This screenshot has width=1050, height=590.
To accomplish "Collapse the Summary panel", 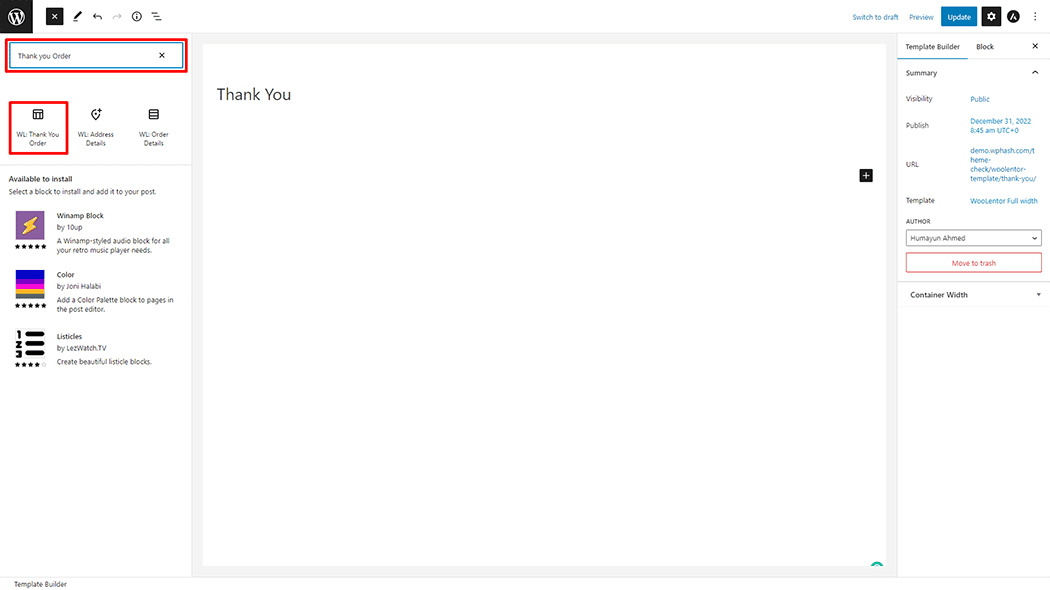I will point(1035,73).
